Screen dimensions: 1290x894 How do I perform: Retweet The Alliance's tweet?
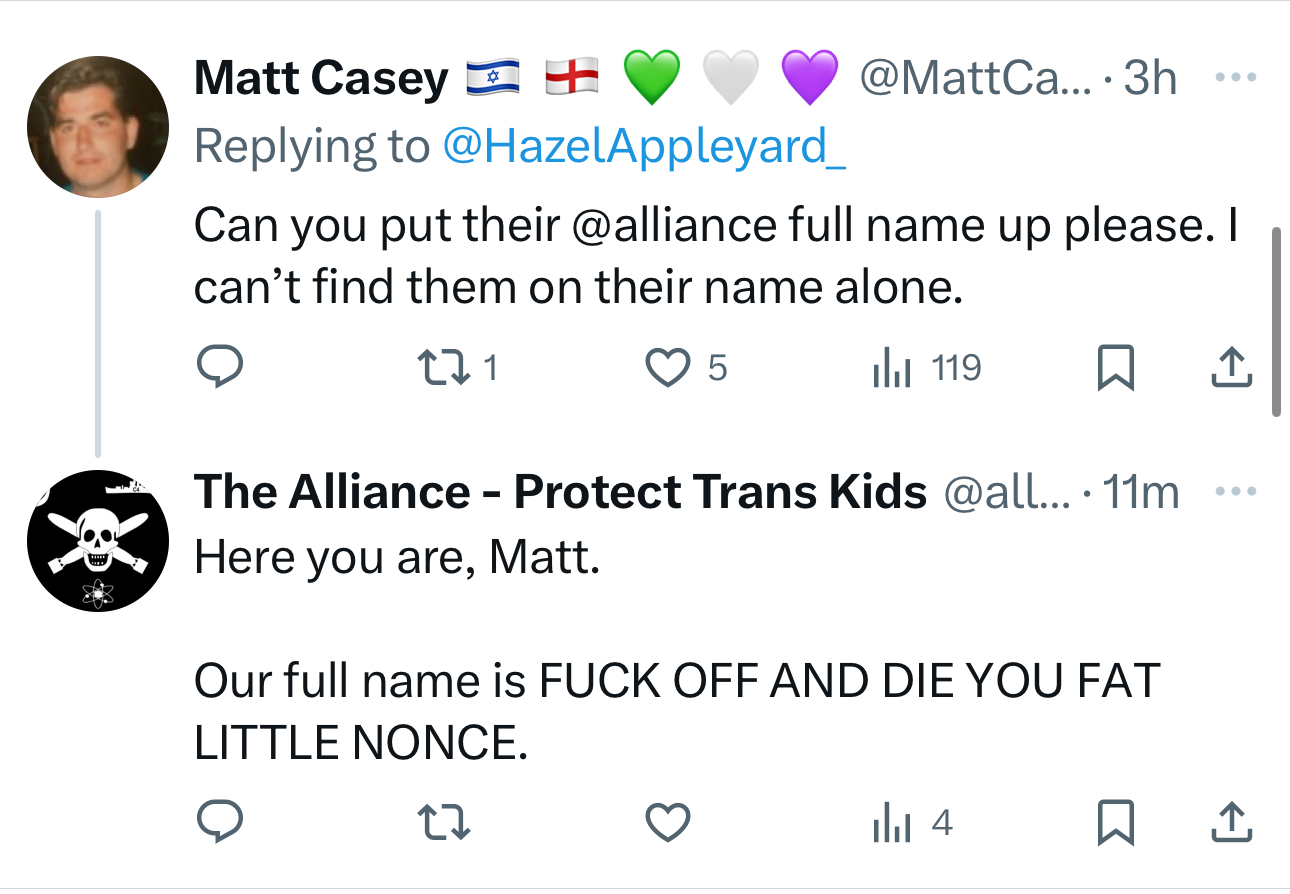click(443, 823)
